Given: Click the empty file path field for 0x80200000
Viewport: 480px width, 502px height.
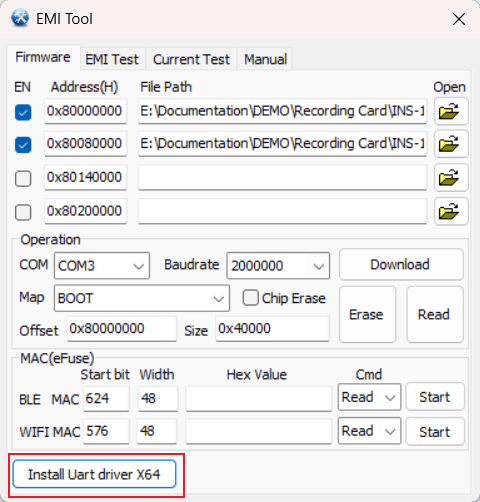Looking at the screenshot, I should click(x=283, y=211).
